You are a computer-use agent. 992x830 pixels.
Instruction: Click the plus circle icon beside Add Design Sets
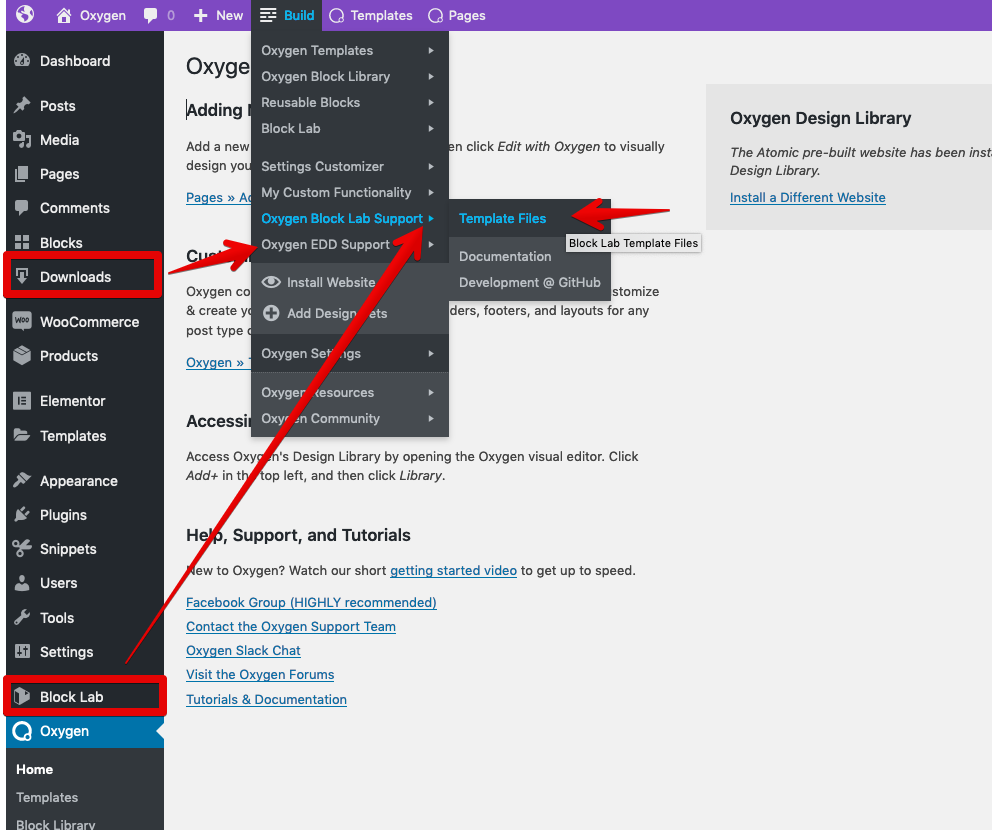[x=271, y=313]
